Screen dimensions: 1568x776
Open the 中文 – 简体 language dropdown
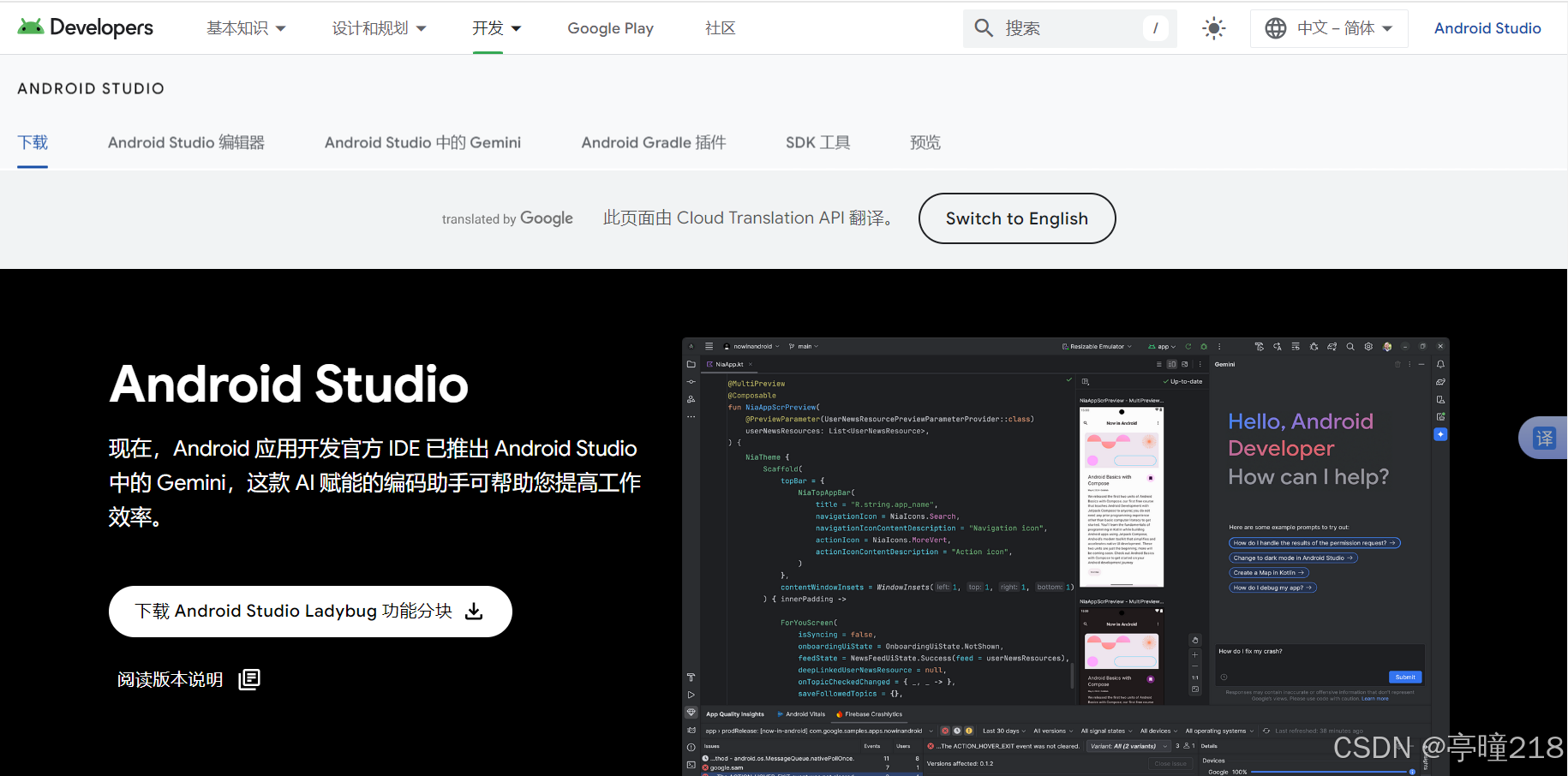point(1329,28)
